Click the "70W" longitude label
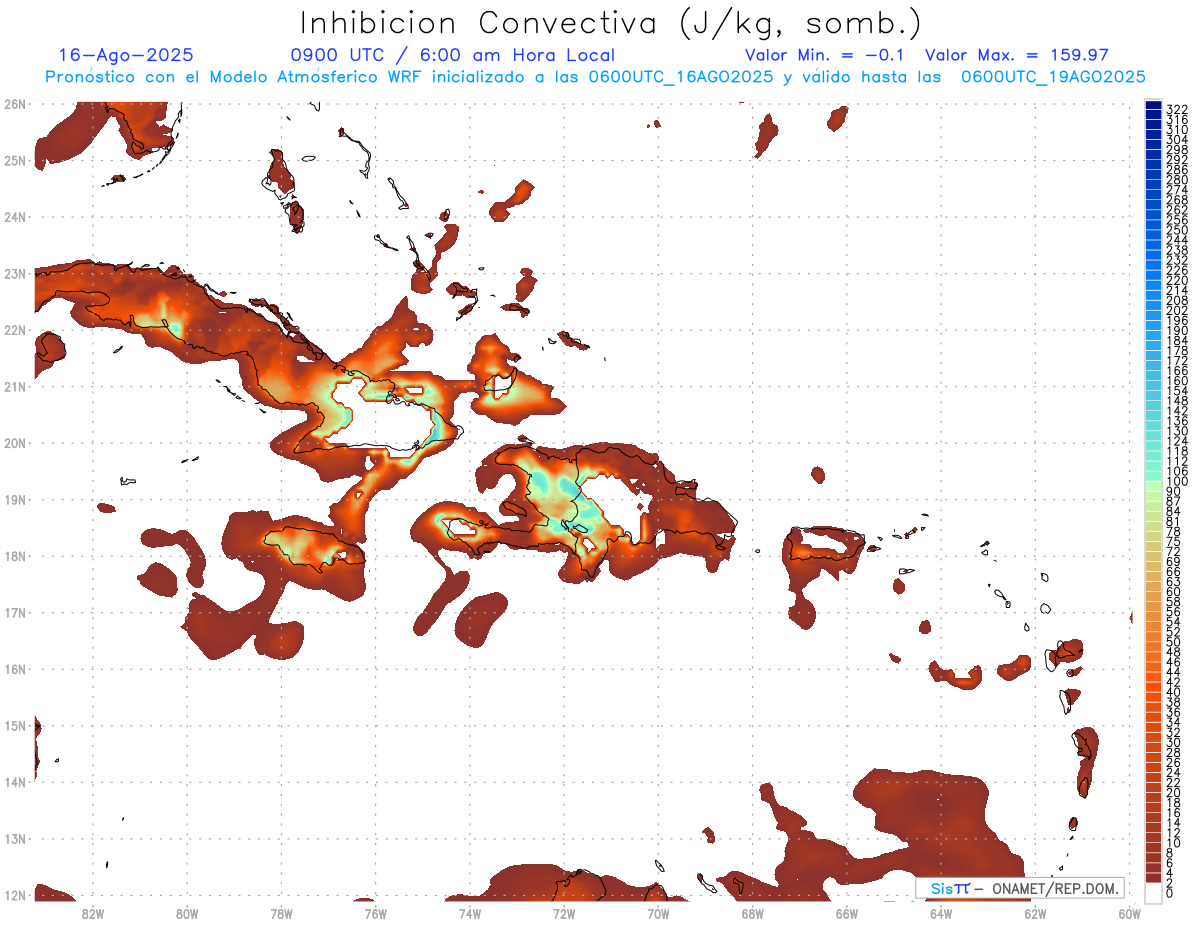 pos(657,913)
